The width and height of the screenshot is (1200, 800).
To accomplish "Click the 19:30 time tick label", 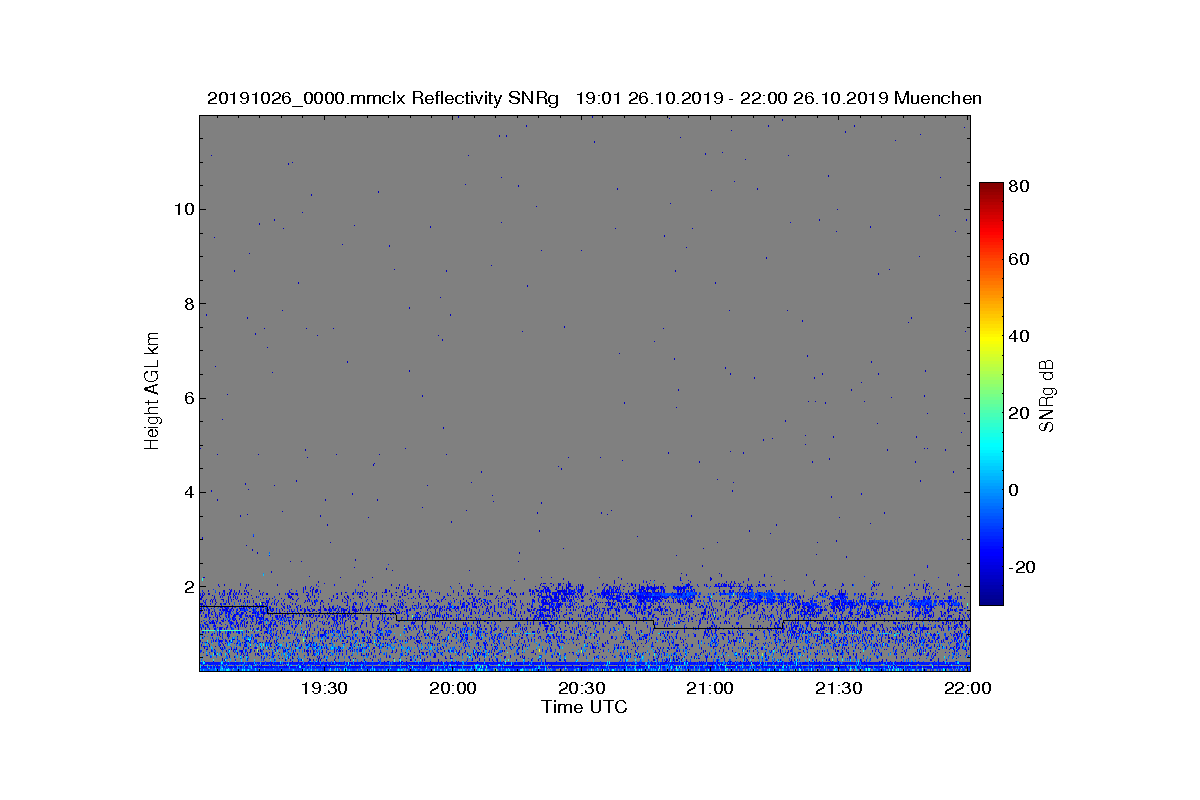I will pos(323,688).
